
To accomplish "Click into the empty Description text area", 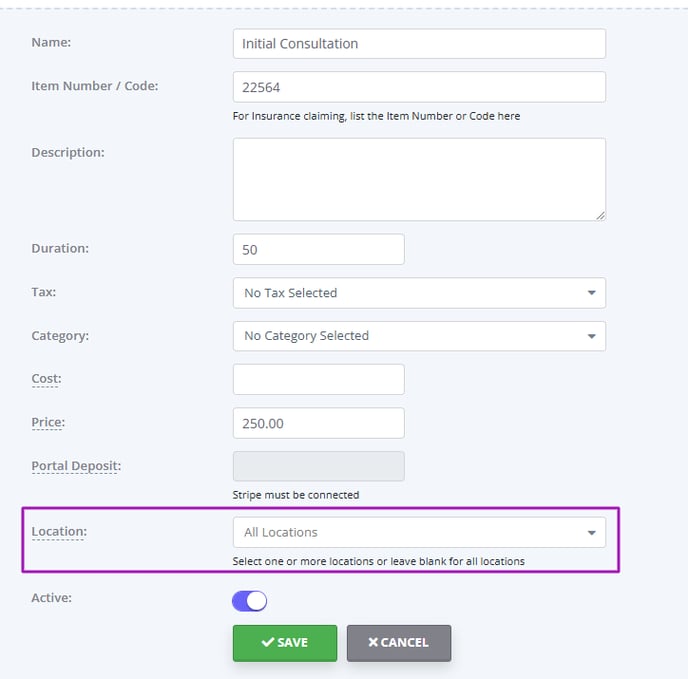I will coord(419,180).
